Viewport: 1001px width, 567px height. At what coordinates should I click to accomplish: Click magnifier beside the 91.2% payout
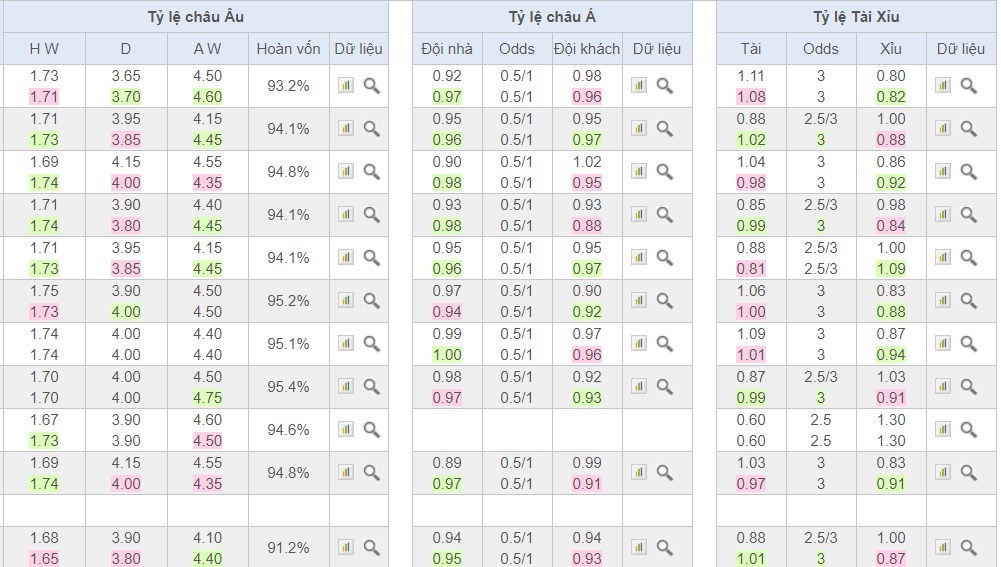click(x=371, y=547)
